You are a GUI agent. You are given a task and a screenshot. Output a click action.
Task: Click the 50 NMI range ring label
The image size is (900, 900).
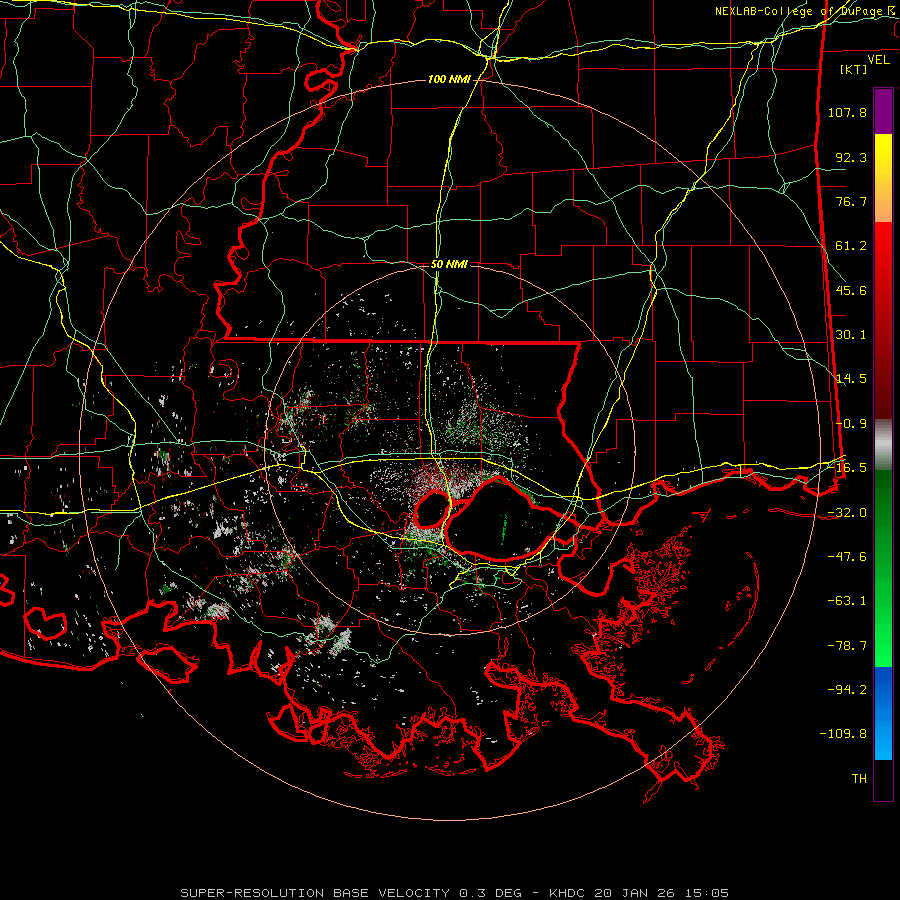[449, 264]
